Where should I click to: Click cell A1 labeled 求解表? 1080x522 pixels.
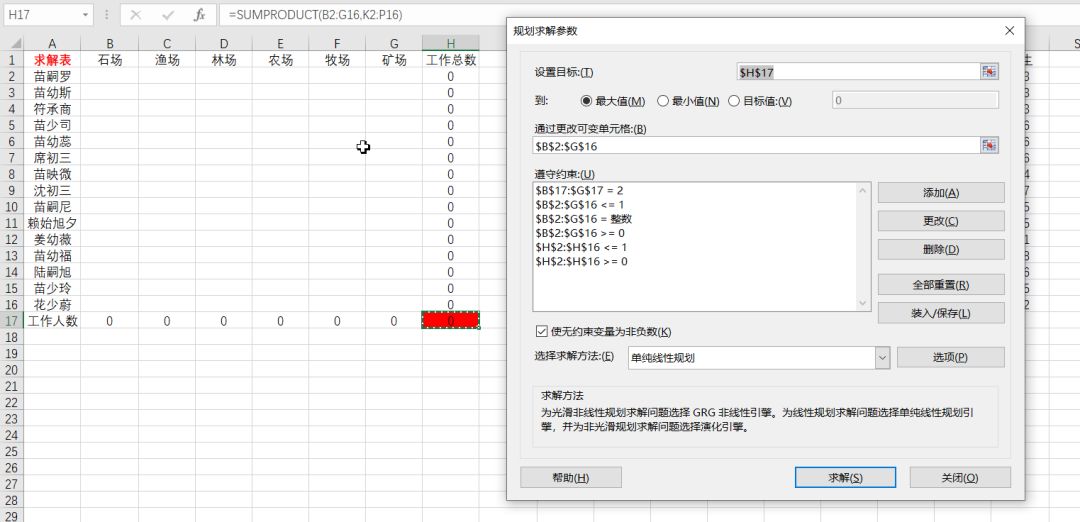(x=52, y=60)
